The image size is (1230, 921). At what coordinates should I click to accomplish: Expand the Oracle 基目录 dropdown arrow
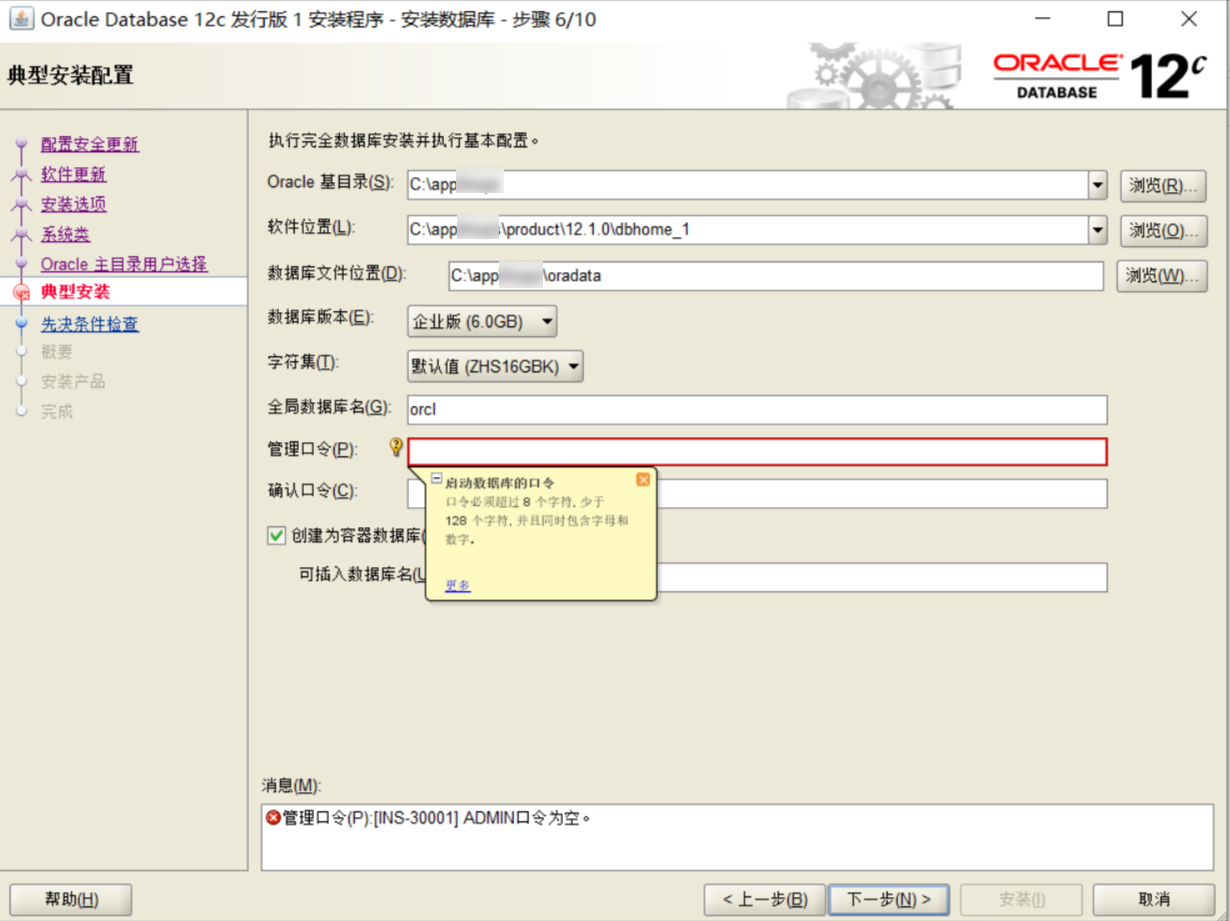pyautogui.click(x=1097, y=185)
